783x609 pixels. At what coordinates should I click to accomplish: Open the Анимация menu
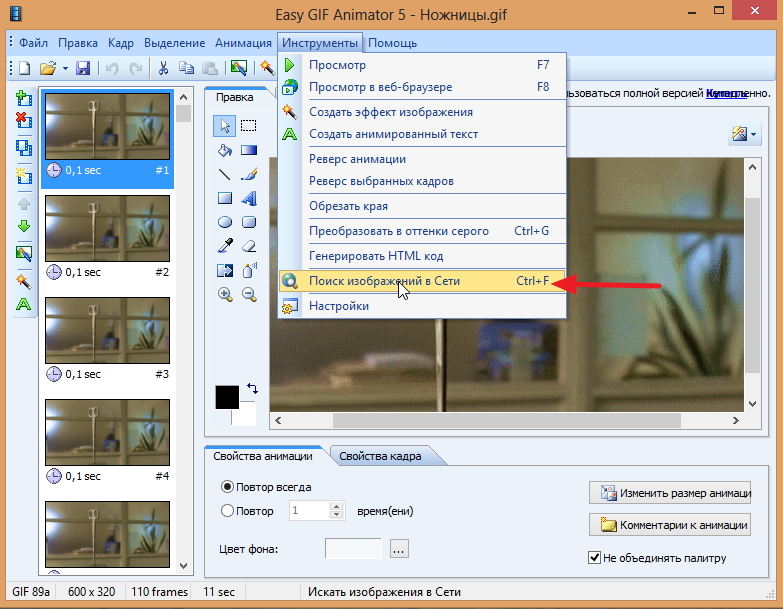(x=243, y=43)
